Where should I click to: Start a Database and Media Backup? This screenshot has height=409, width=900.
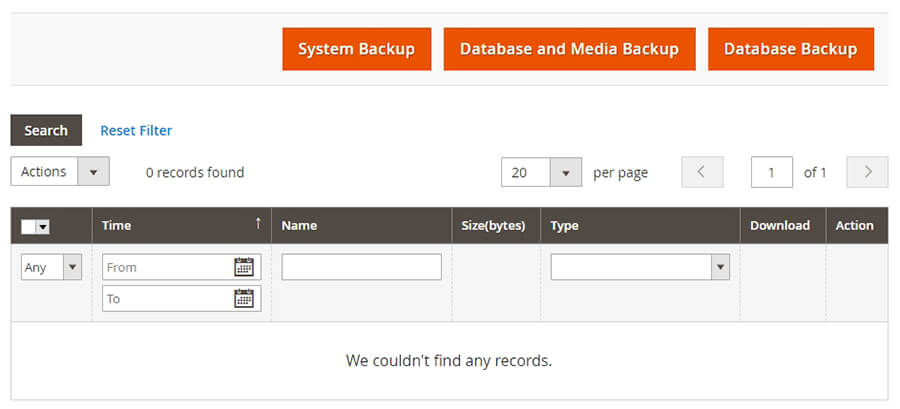click(x=569, y=49)
